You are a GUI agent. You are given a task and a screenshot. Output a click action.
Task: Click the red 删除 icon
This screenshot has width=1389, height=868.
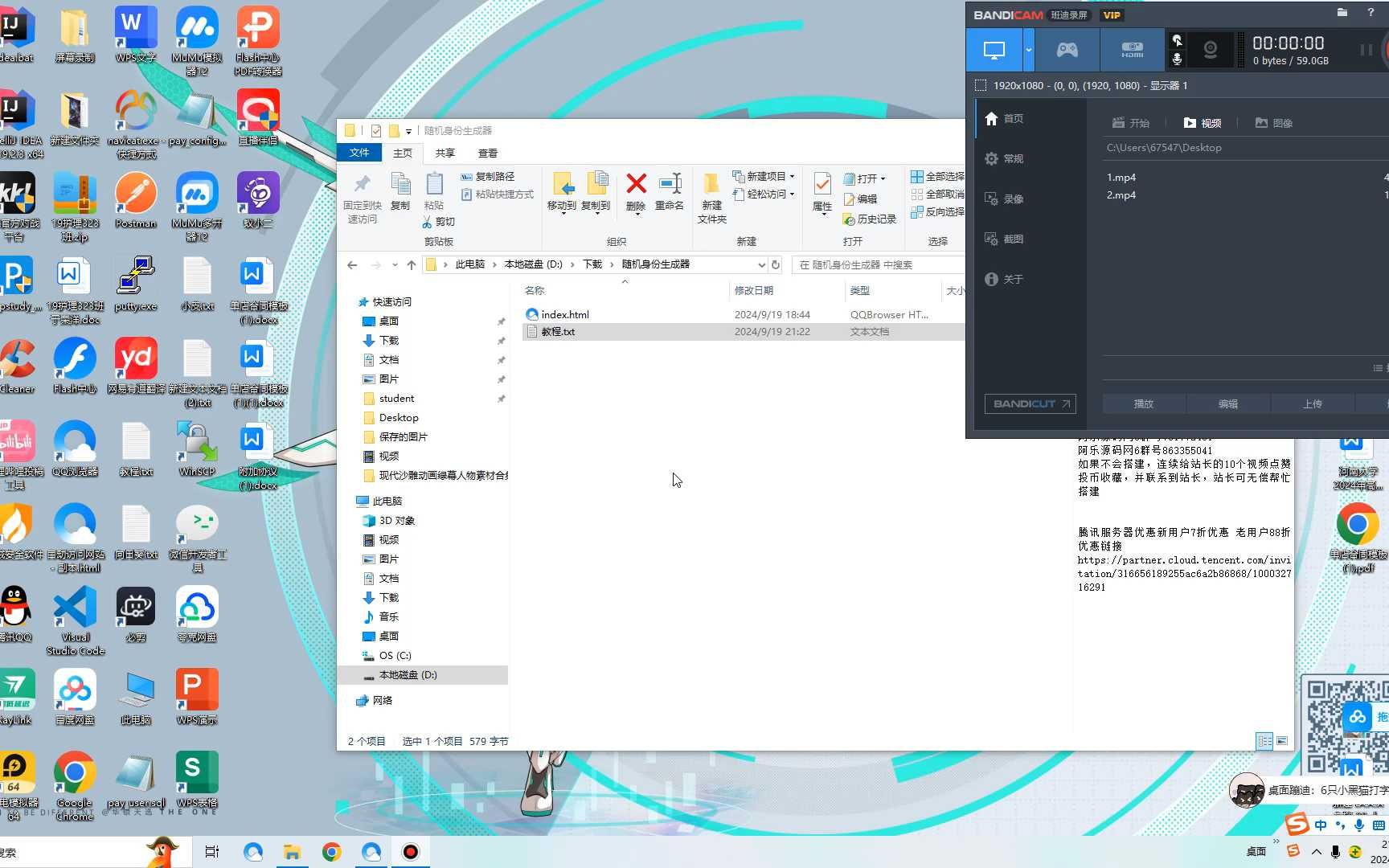point(636,183)
